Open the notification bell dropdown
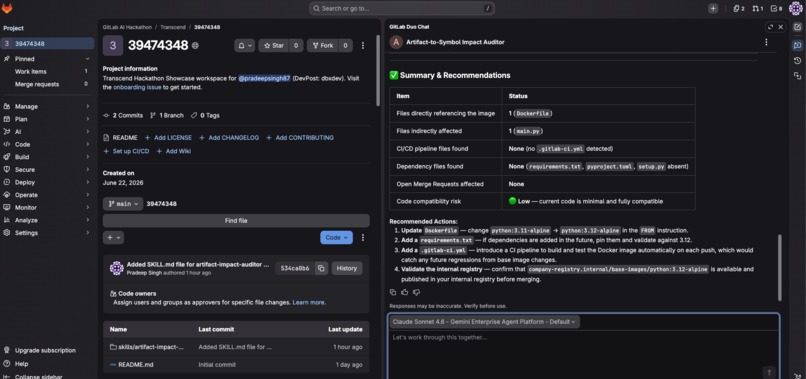806x379 pixels. pyautogui.click(x=245, y=45)
